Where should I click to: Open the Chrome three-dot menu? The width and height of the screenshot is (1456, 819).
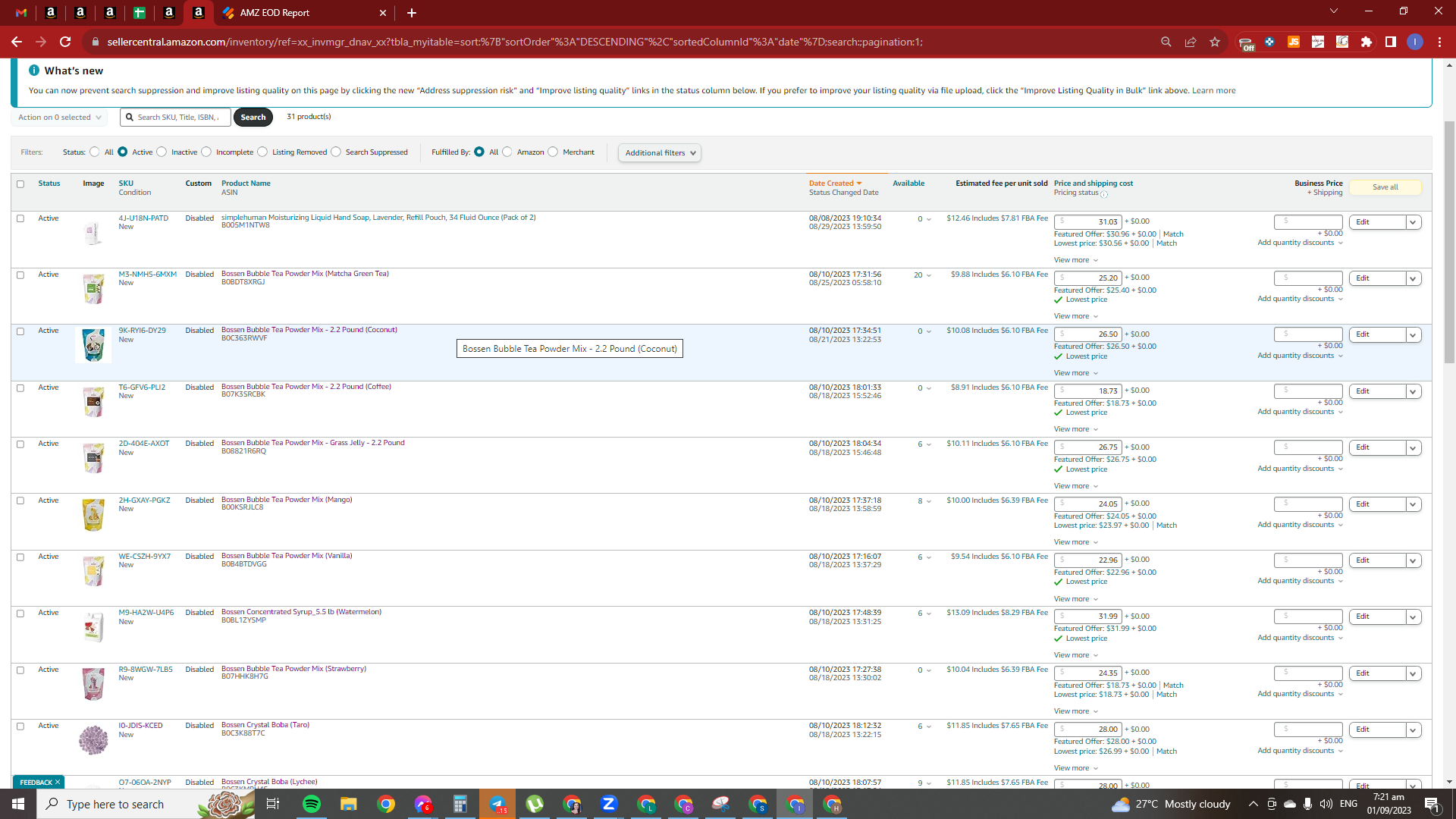[1439, 42]
